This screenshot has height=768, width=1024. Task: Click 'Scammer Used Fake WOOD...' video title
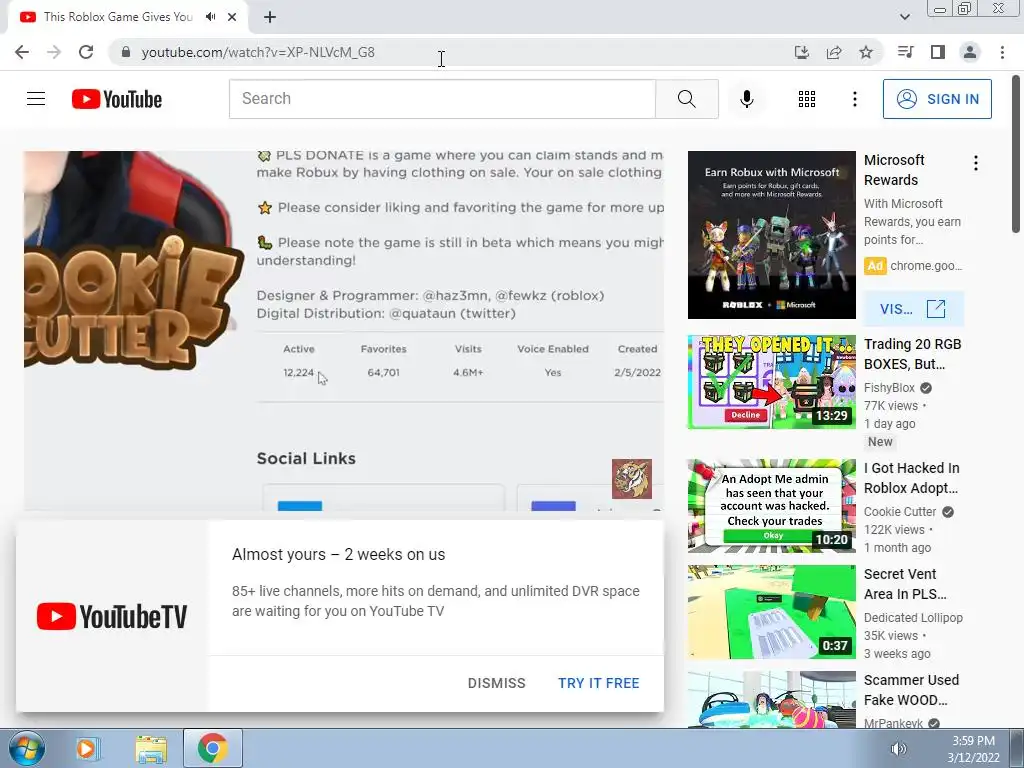912,690
